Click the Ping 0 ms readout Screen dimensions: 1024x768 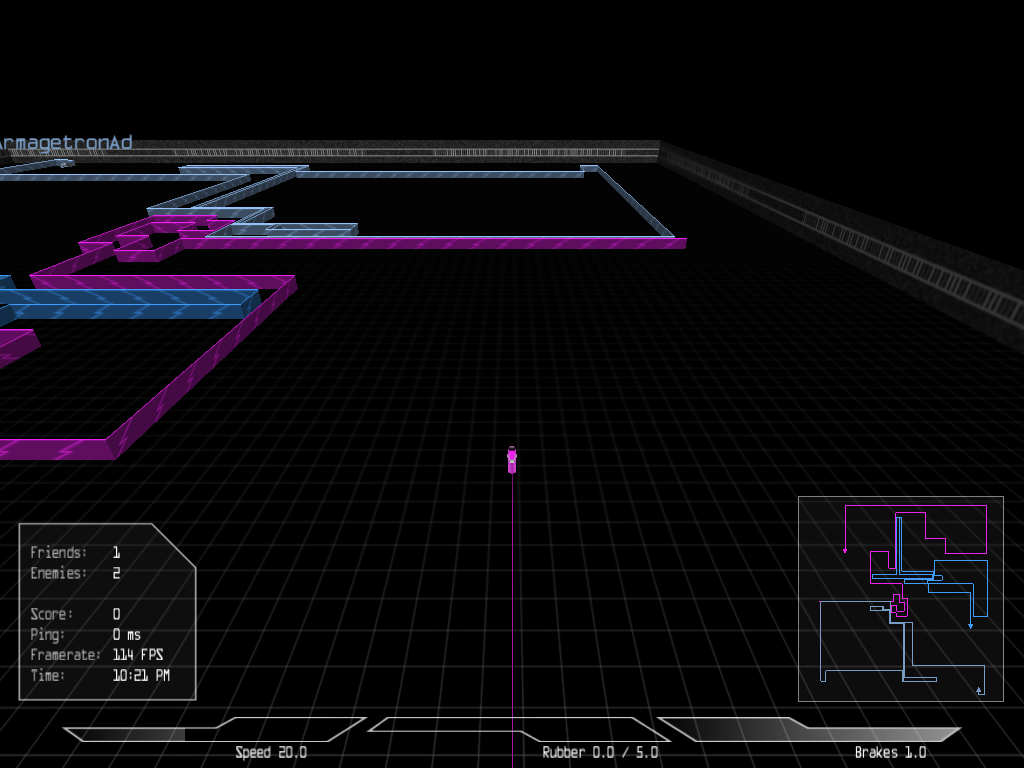127,635
